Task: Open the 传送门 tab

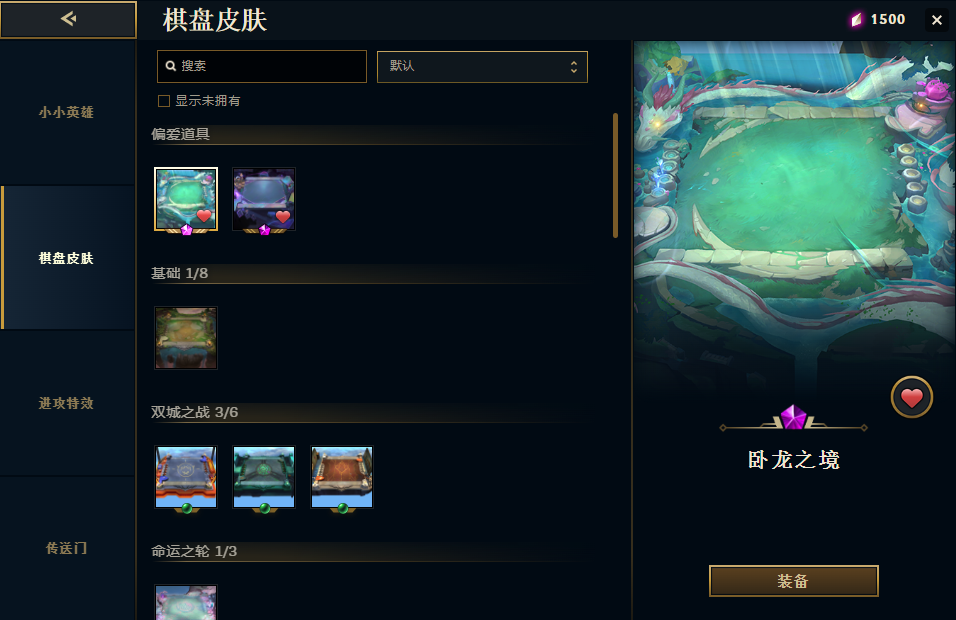Action: click(67, 548)
